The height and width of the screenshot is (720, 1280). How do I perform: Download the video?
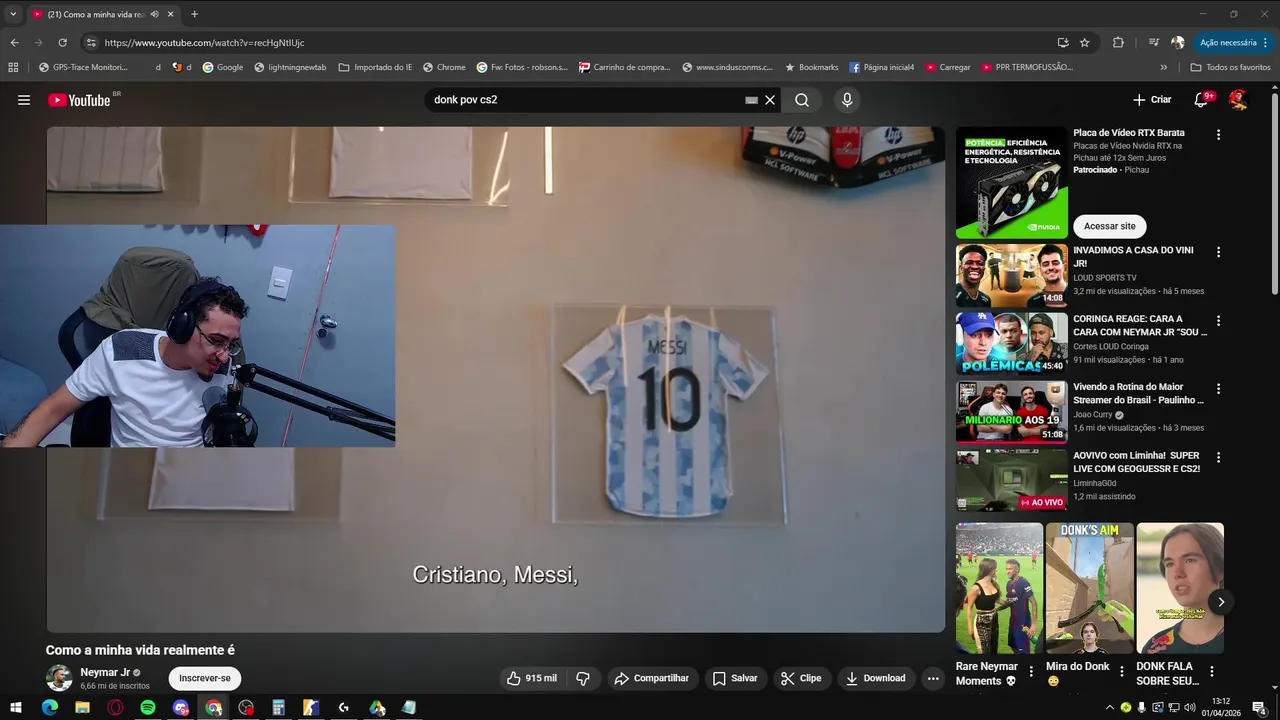click(875, 678)
